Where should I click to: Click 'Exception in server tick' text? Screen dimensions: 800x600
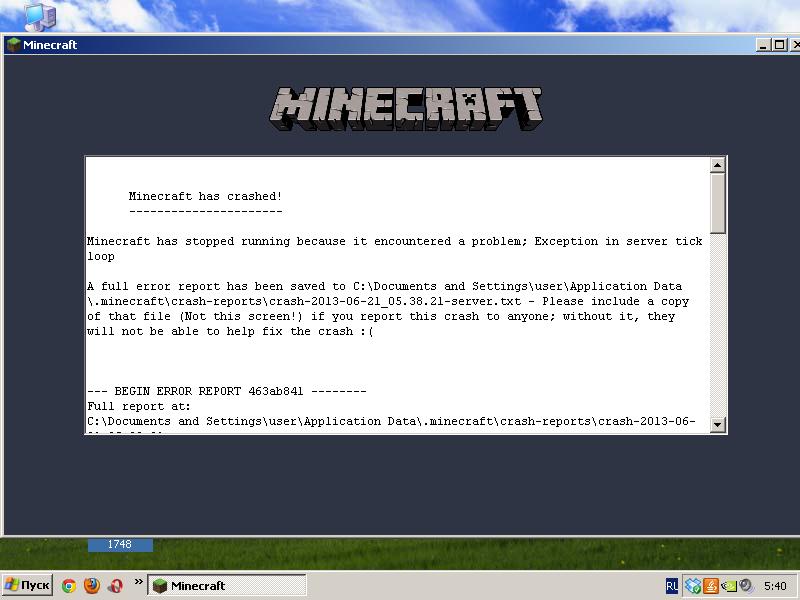tap(618, 241)
